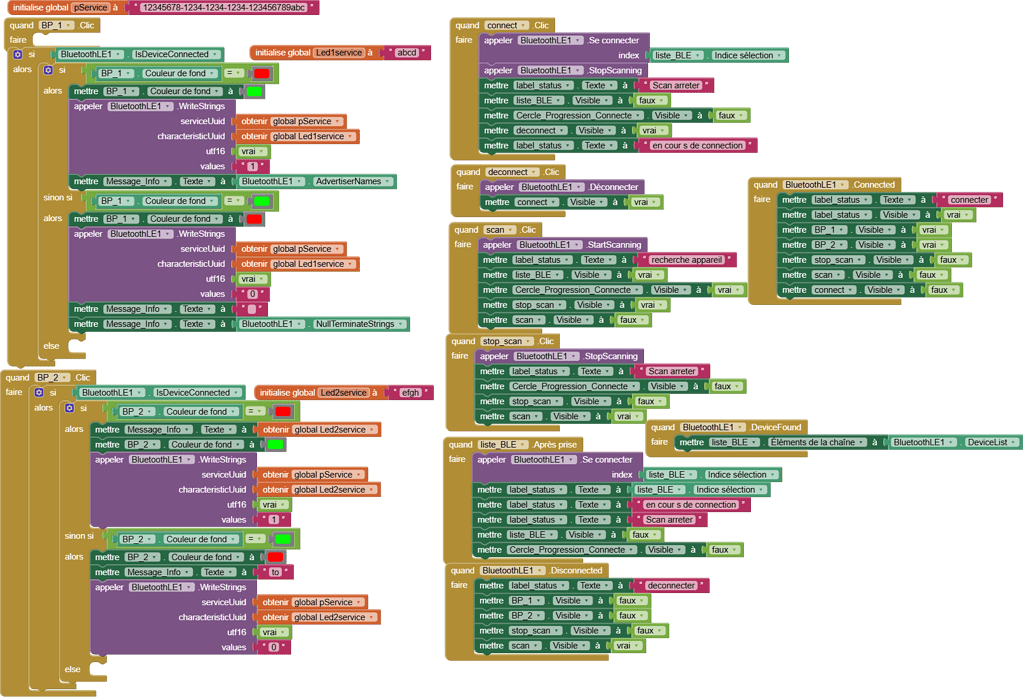Open NullTerminateStrings property dropdown

point(359,324)
